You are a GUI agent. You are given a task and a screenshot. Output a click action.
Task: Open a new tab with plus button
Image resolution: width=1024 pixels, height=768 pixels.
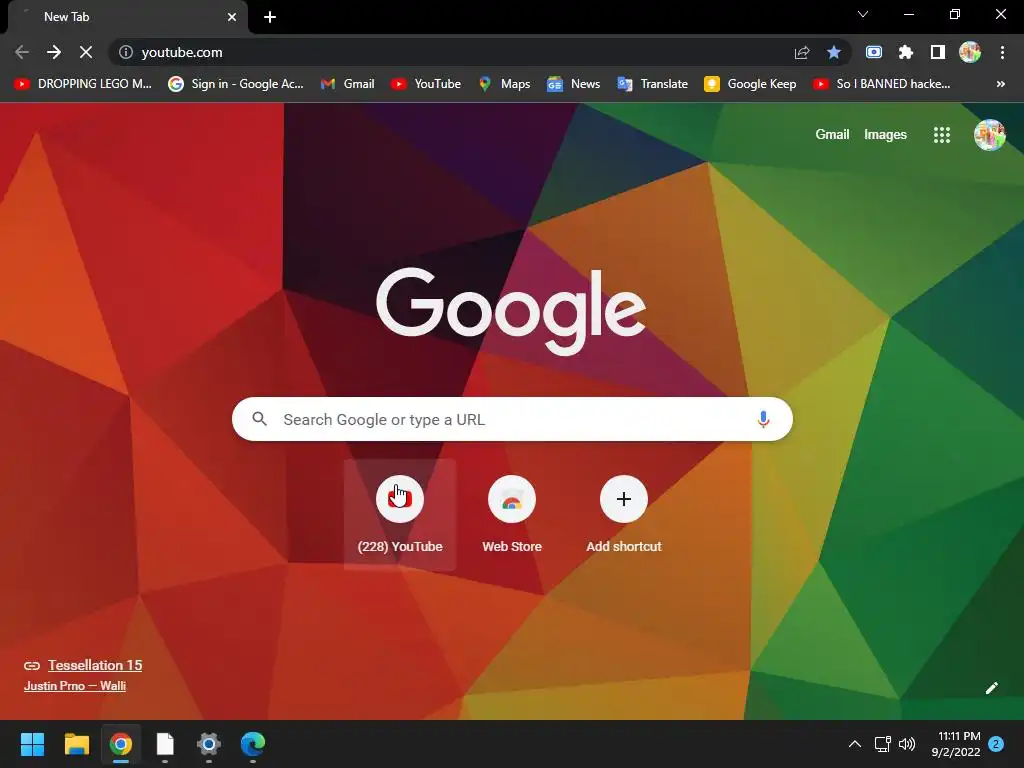pos(270,17)
